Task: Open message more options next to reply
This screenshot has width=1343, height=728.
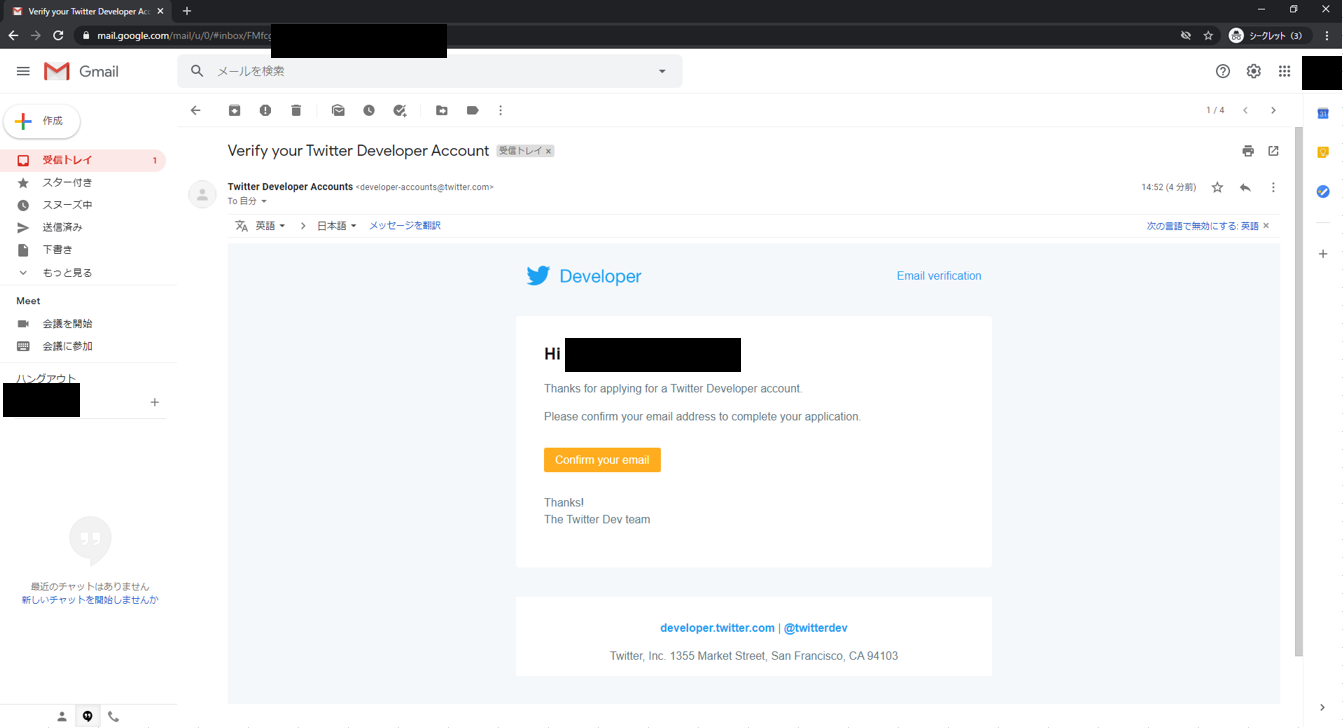Action: tap(1273, 187)
